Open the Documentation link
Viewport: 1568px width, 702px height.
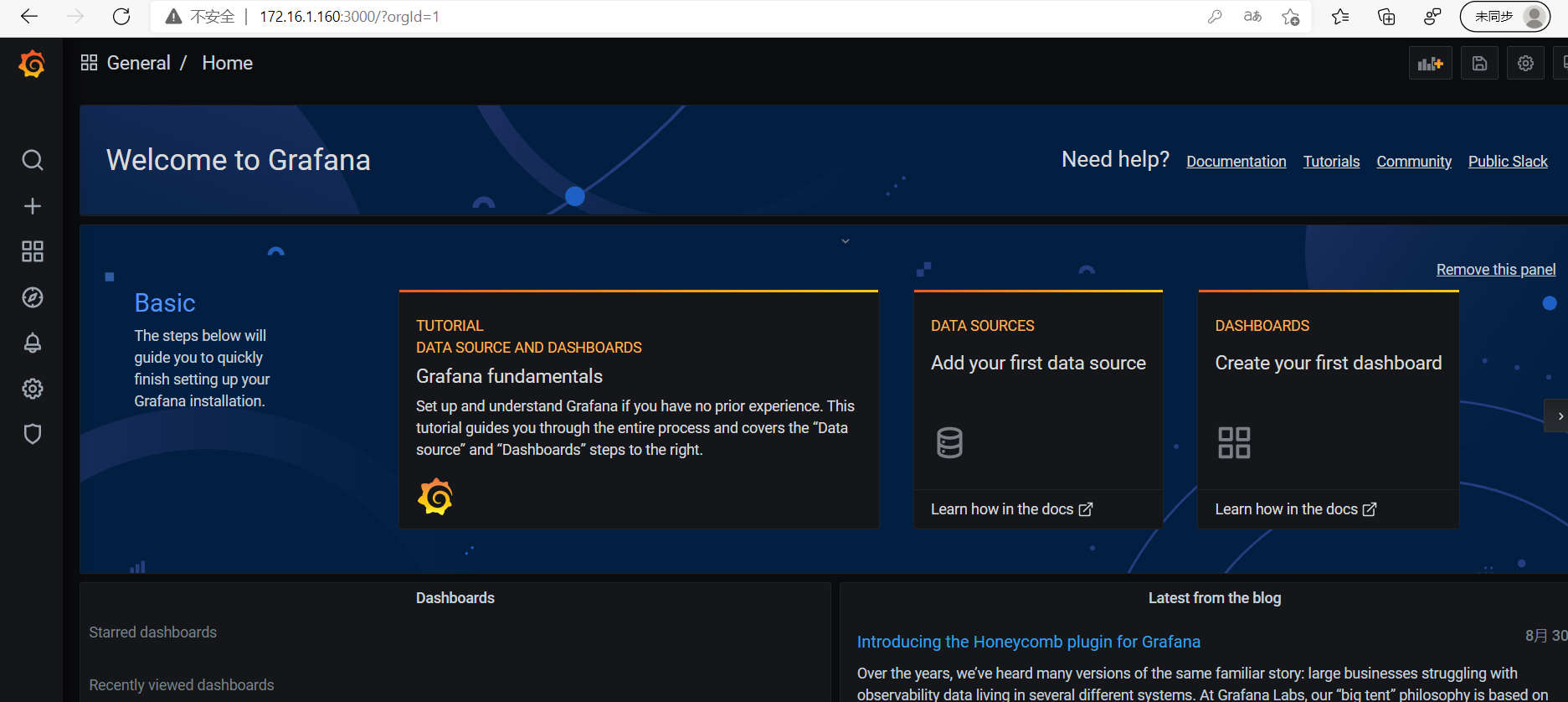[1236, 162]
